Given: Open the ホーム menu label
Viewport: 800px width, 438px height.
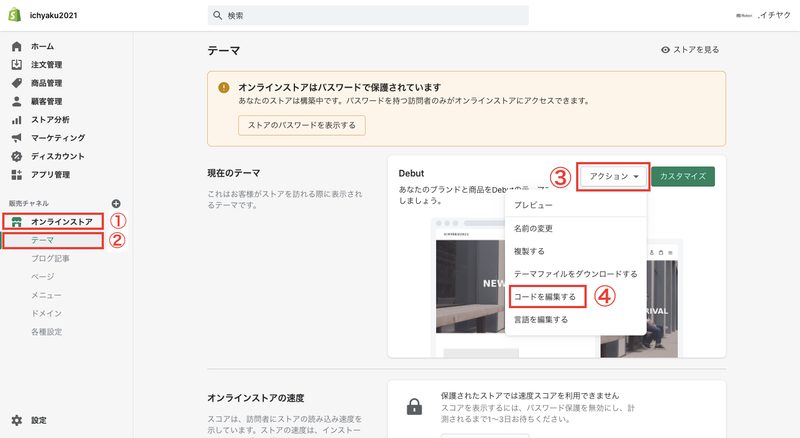Looking at the screenshot, I should coord(42,46).
